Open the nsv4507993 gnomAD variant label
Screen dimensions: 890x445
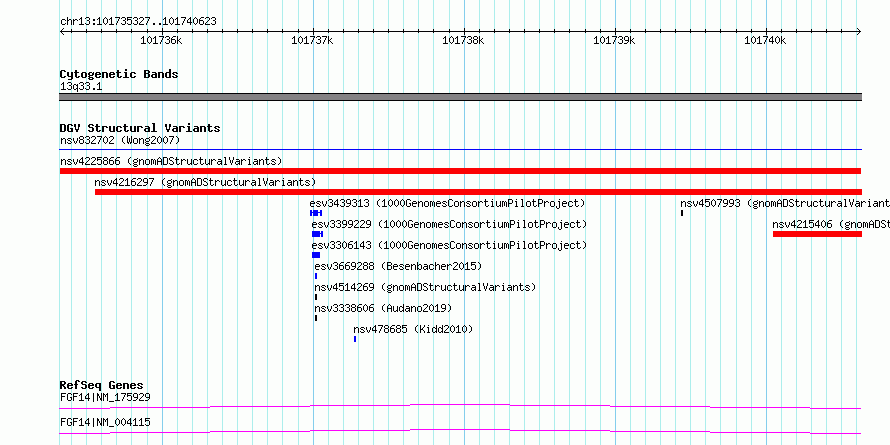(785, 203)
